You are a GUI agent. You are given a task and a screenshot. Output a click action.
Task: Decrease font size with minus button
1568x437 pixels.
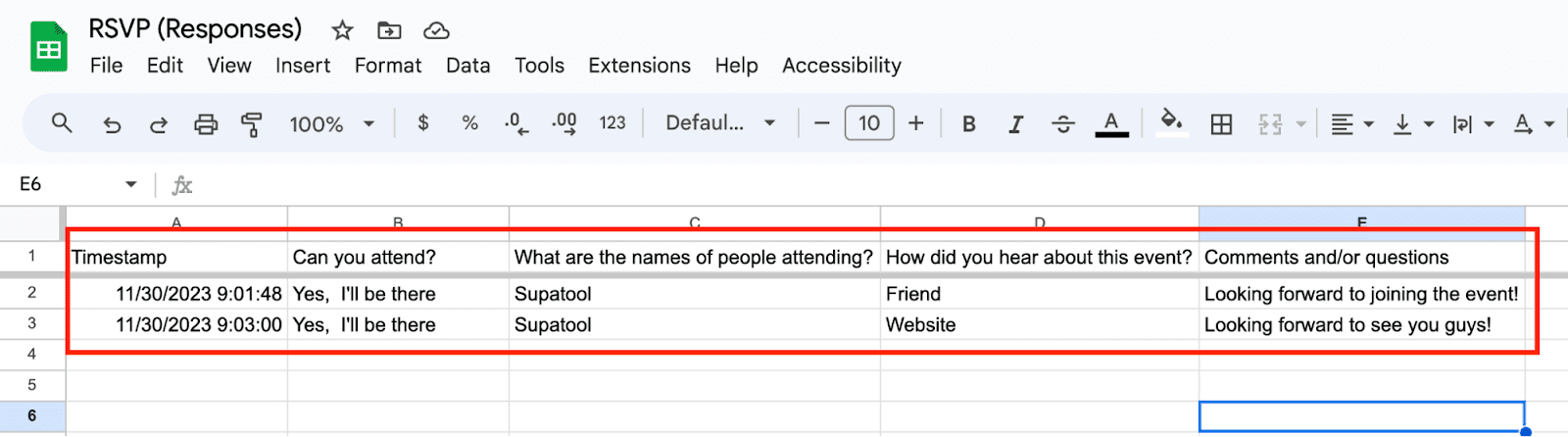822,123
